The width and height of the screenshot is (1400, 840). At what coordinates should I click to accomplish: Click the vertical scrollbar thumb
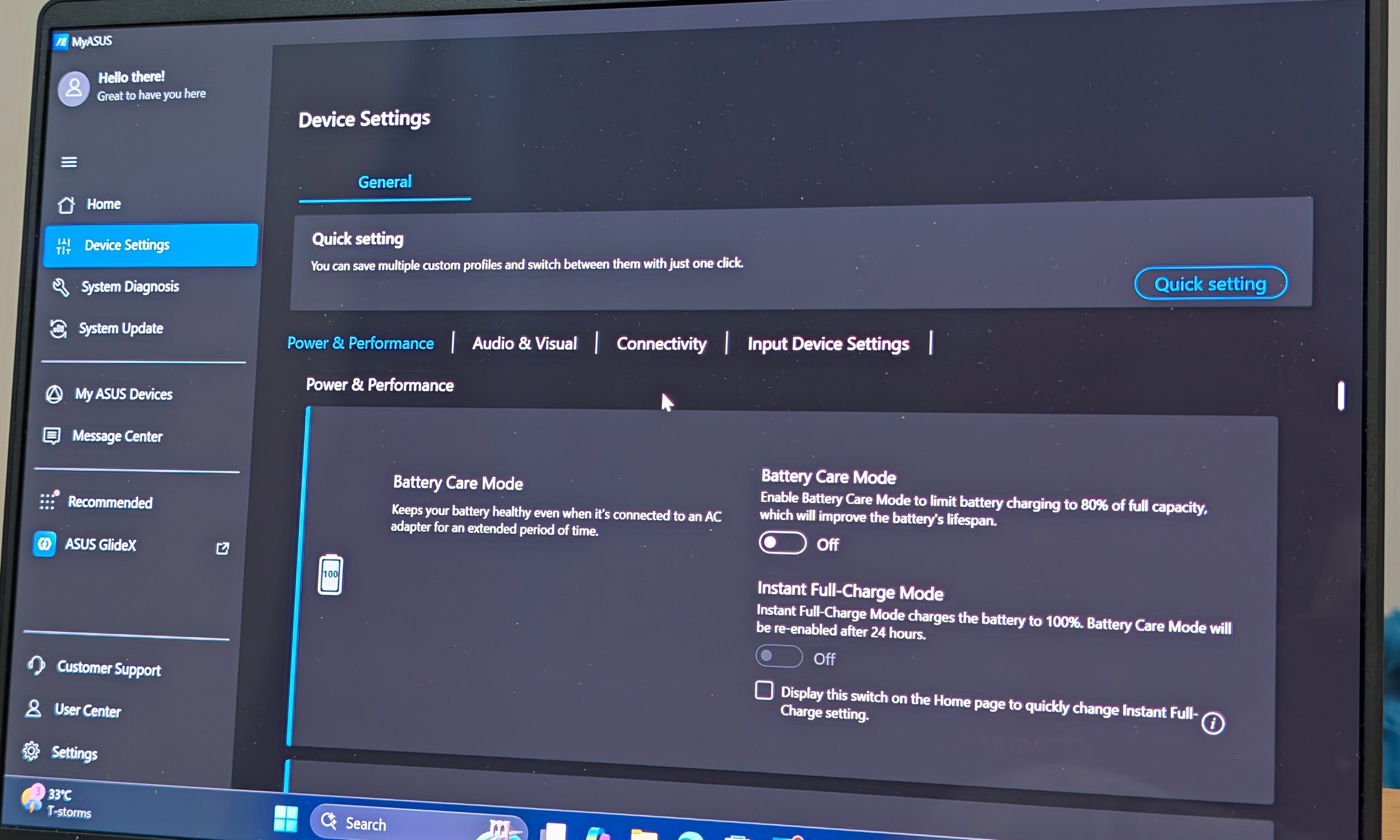pos(1341,395)
